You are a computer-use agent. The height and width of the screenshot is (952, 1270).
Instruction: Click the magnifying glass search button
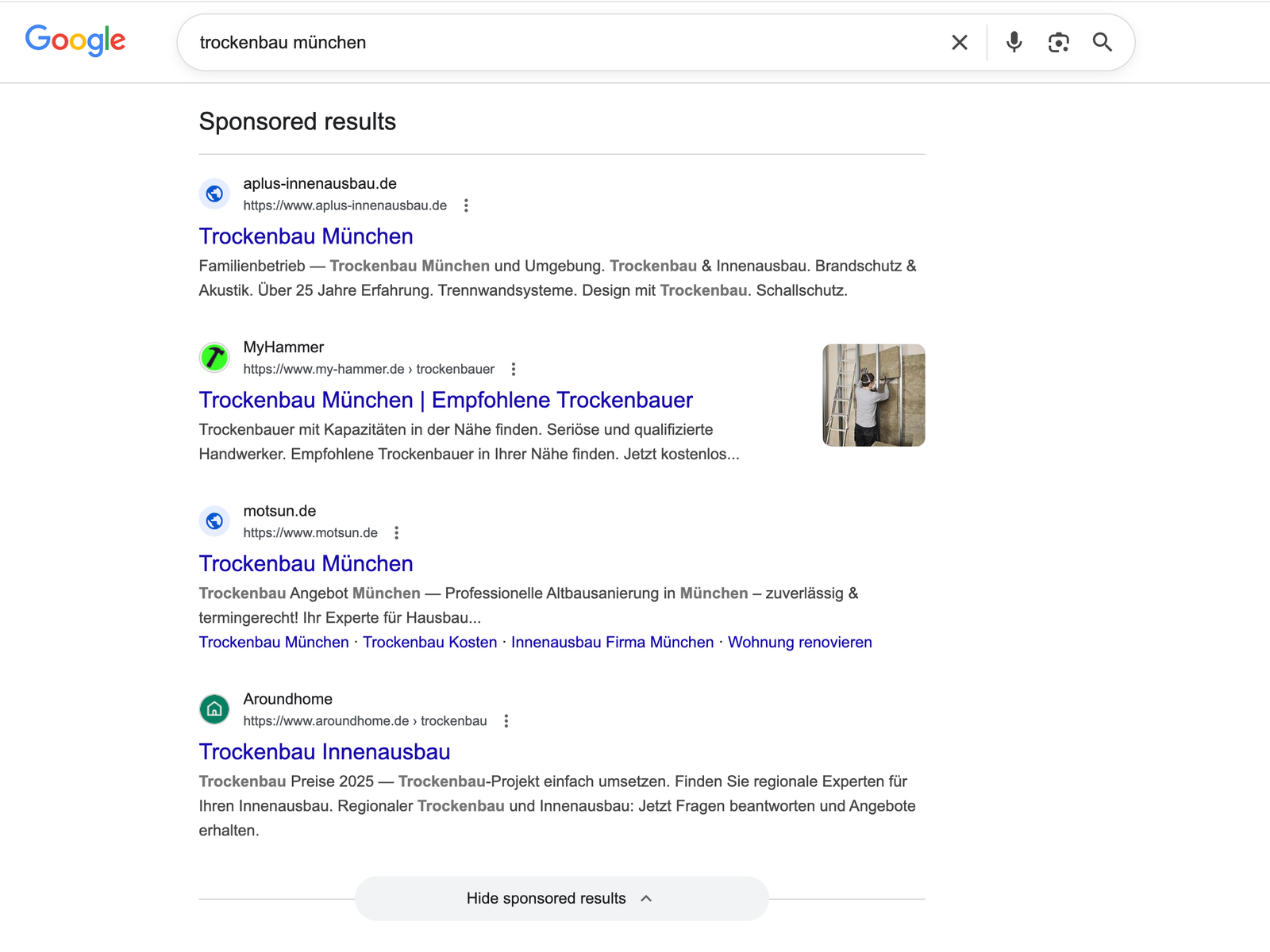coord(1102,43)
